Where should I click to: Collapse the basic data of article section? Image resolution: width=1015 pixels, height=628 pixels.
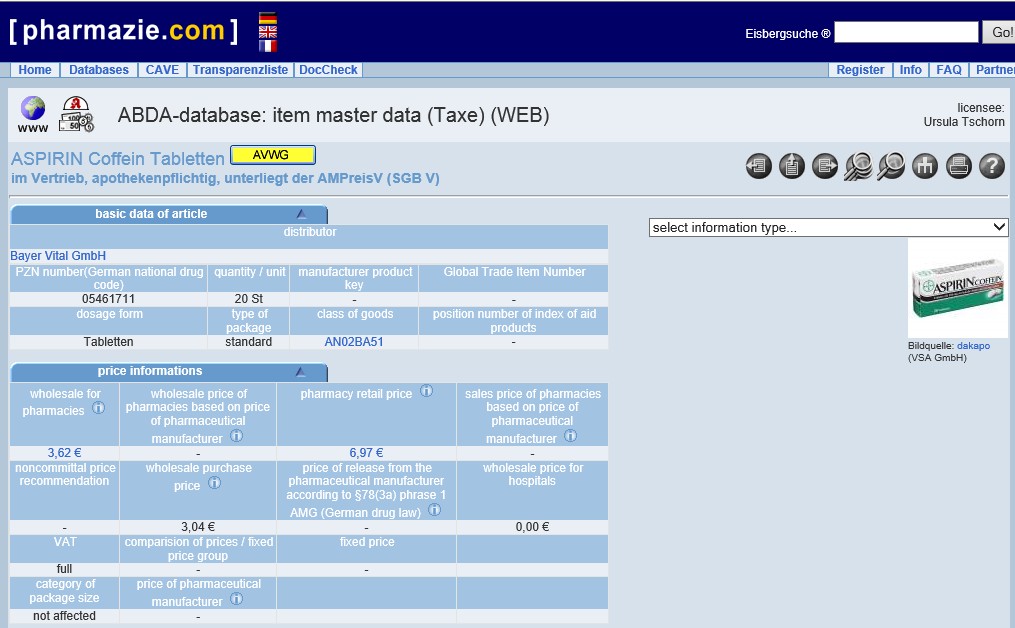pos(302,214)
